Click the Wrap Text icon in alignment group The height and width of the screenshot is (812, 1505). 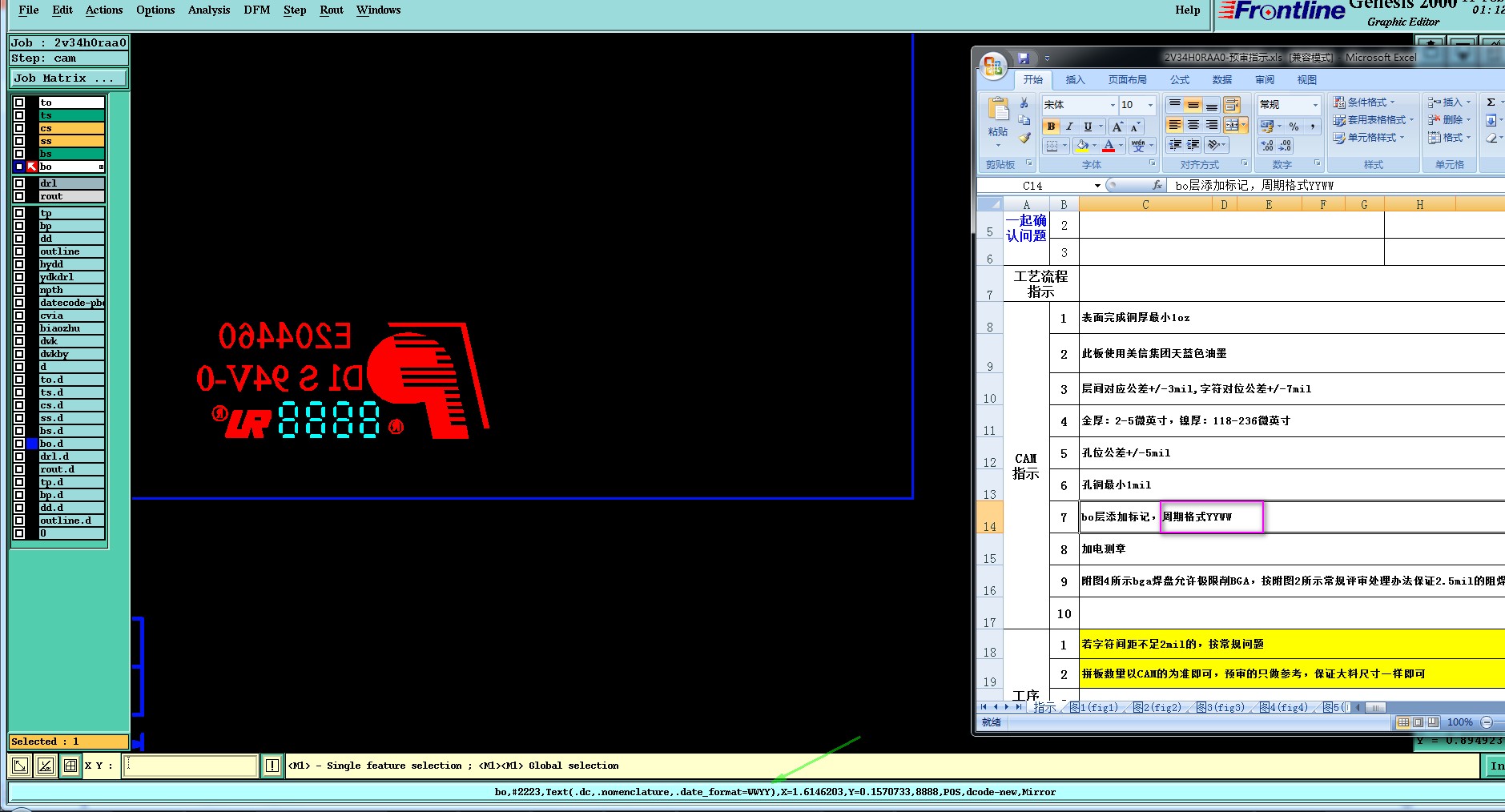1232,105
